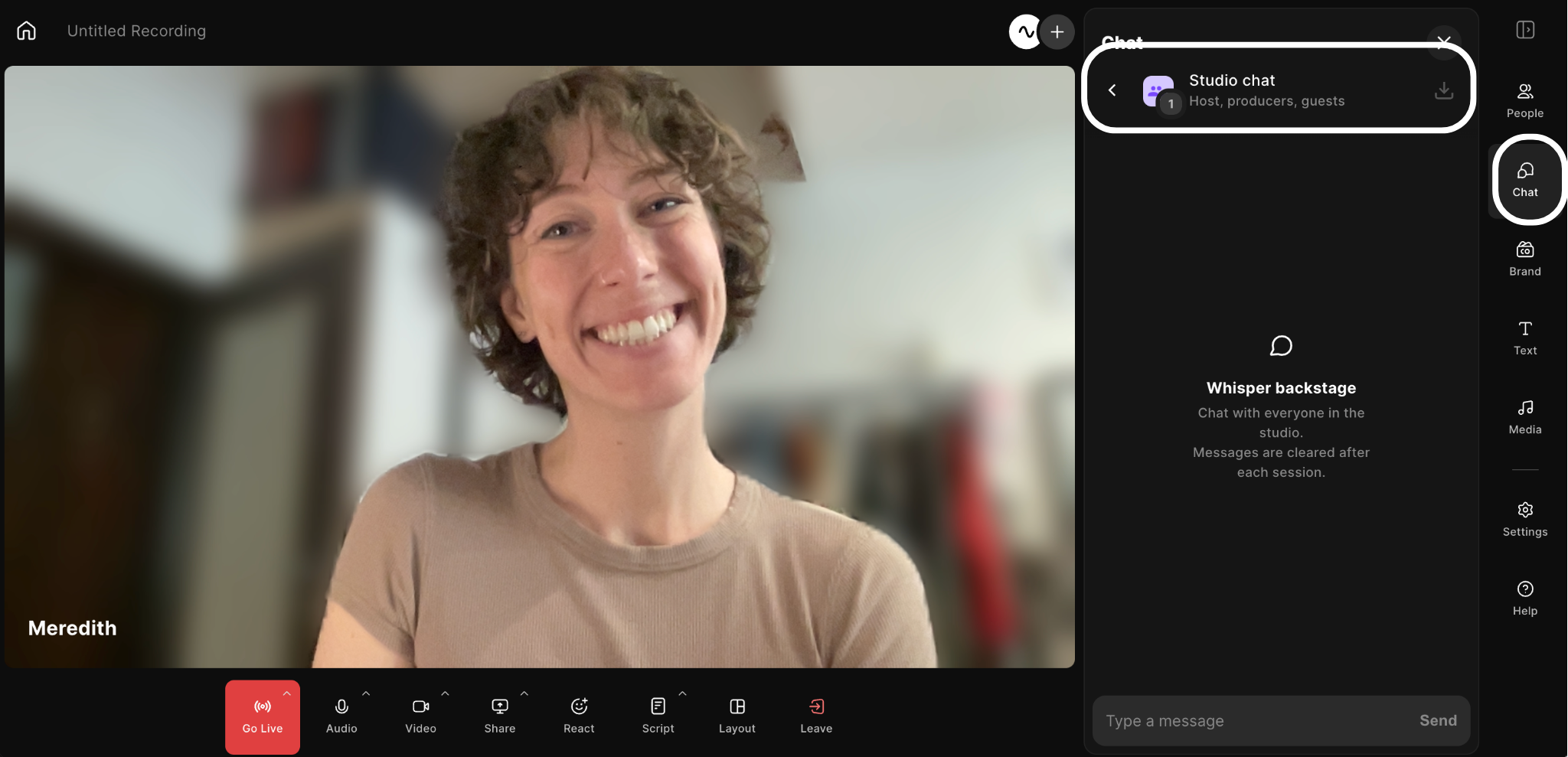The height and width of the screenshot is (757, 1568).
Task: Rename the Untitled Recording title
Action: click(136, 31)
